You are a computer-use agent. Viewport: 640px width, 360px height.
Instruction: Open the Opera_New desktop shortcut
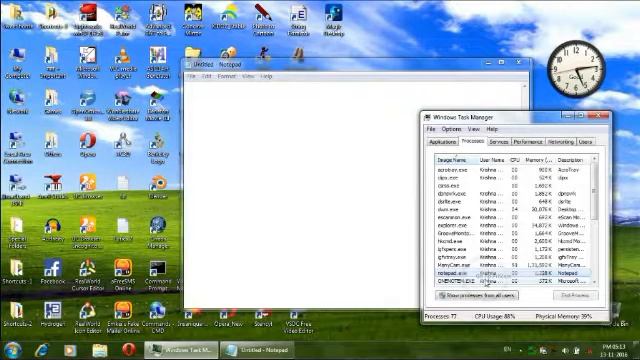pos(228,319)
